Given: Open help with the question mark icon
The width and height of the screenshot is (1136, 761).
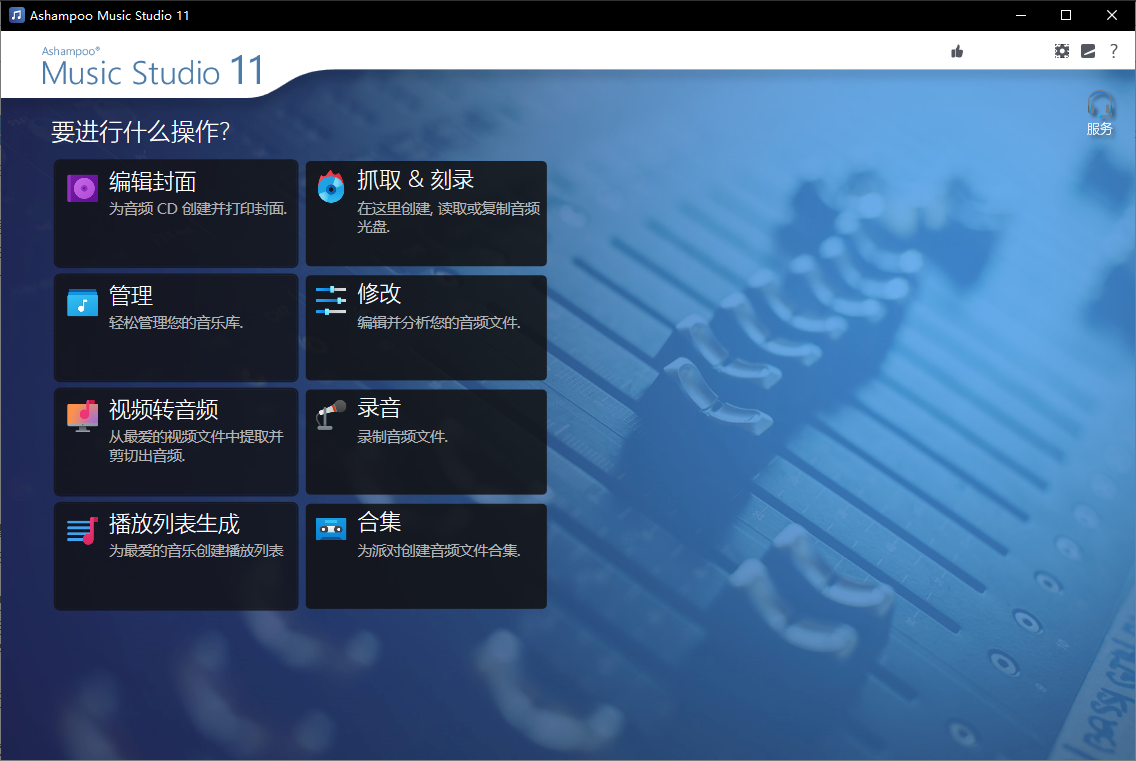Looking at the screenshot, I should tap(1114, 51).
